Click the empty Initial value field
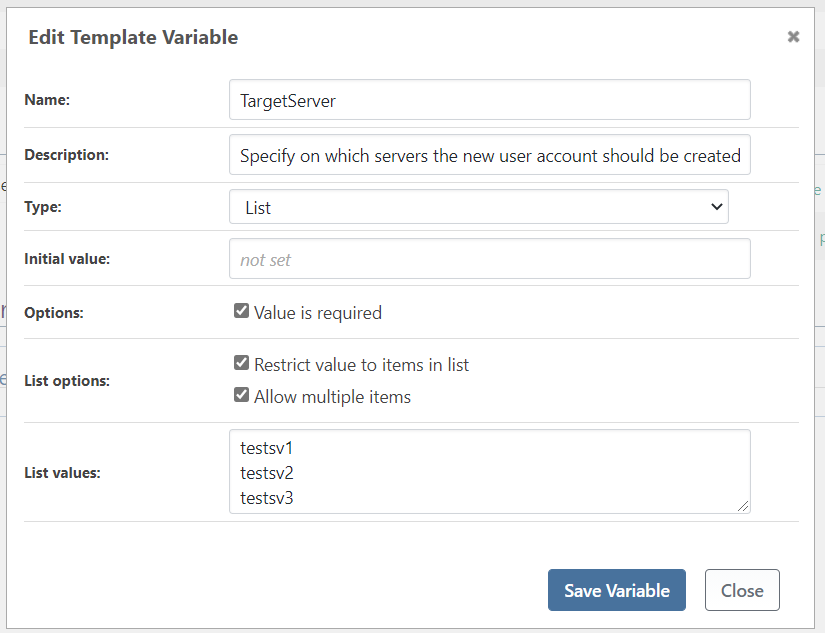The height and width of the screenshot is (633, 825). (489, 259)
